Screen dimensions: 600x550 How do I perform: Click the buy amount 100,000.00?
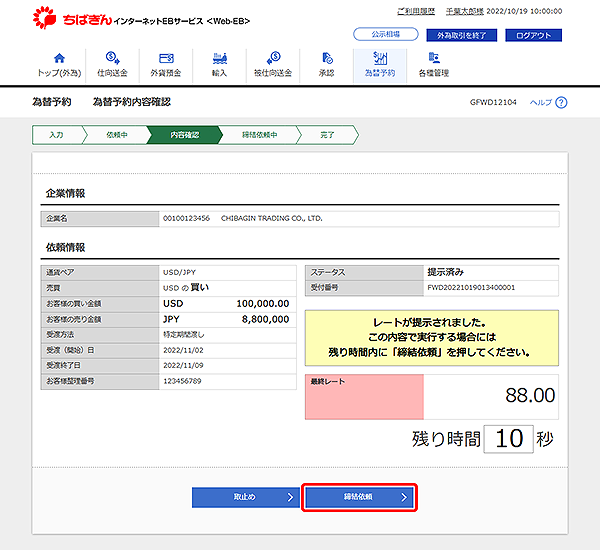[x=263, y=304]
